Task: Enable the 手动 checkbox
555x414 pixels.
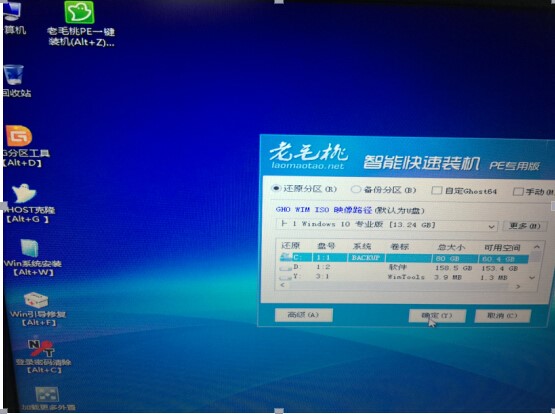Action: click(x=517, y=192)
